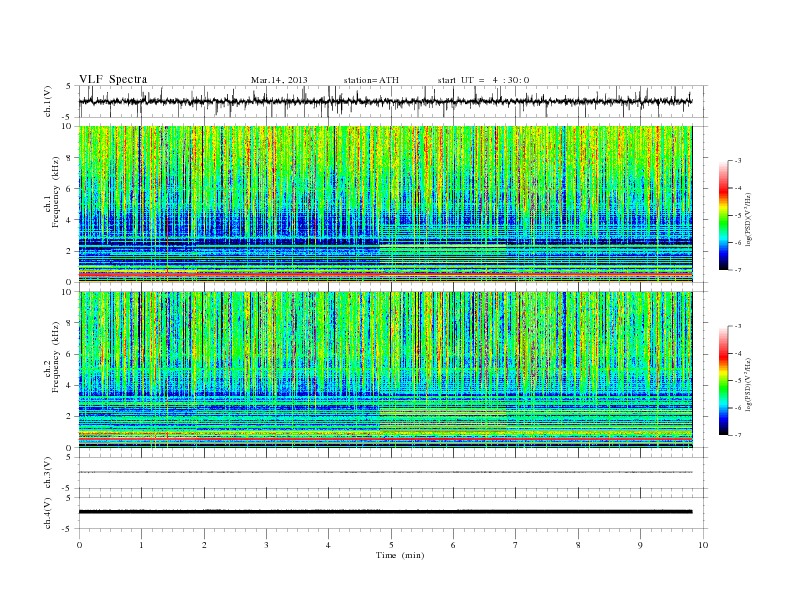Click the ch.3 flat signal trace
792x612 pixels.
pyautogui.click(x=385, y=472)
